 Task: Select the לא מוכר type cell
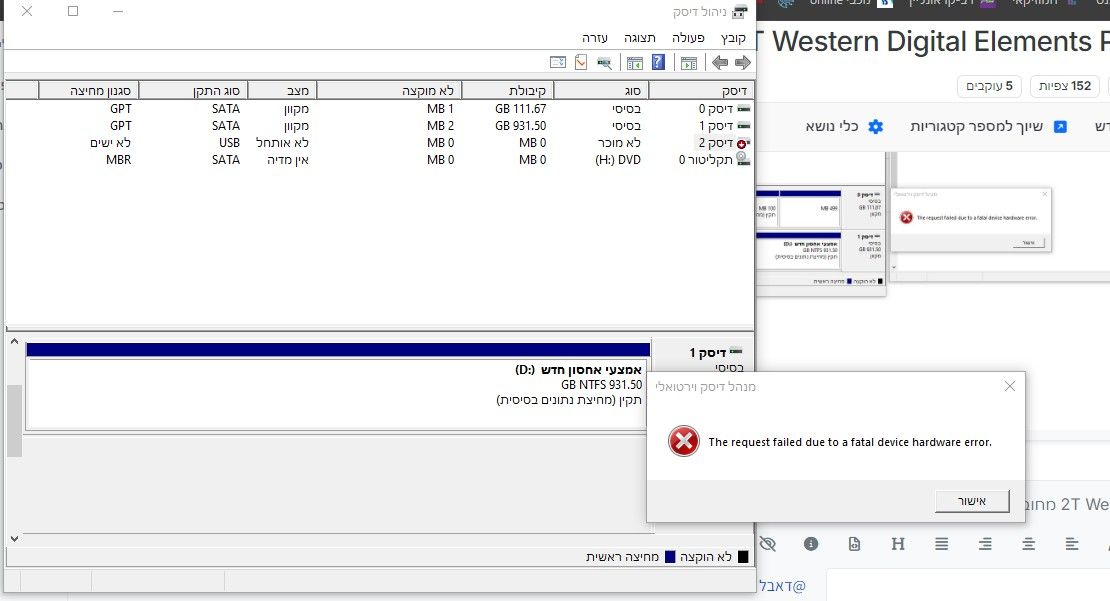tap(618, 142)
